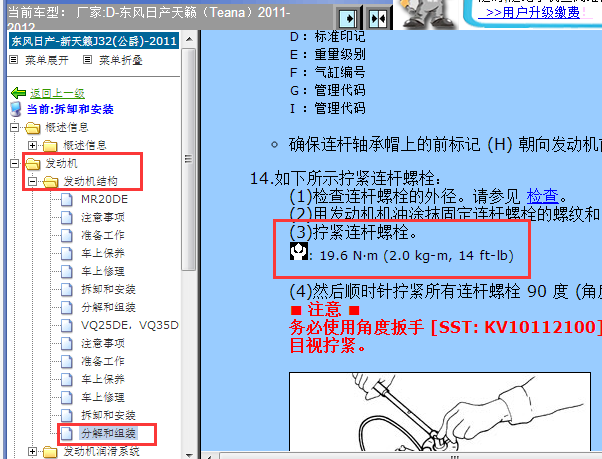Click the step (3)拧紧连杆螺栓 text
The height and width of the screenshot is (459, 602).
[x=353, y=232]
